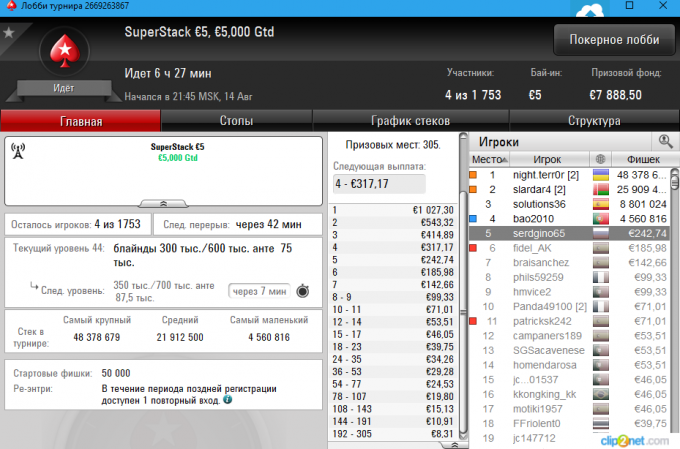Click solutions36's Spain flag icon
Screen dimensions: 680x449
pyautogui.click(x=601, y=204)
